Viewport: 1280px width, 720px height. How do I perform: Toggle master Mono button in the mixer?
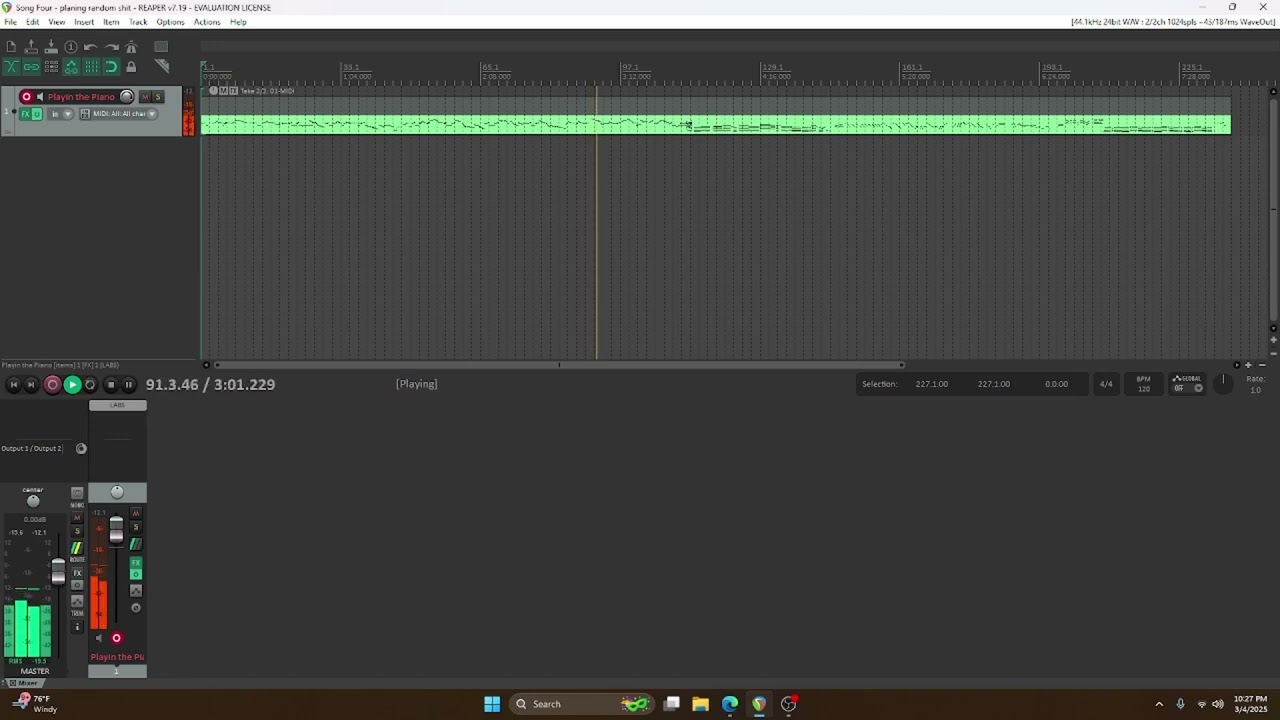tap(77, 494)
